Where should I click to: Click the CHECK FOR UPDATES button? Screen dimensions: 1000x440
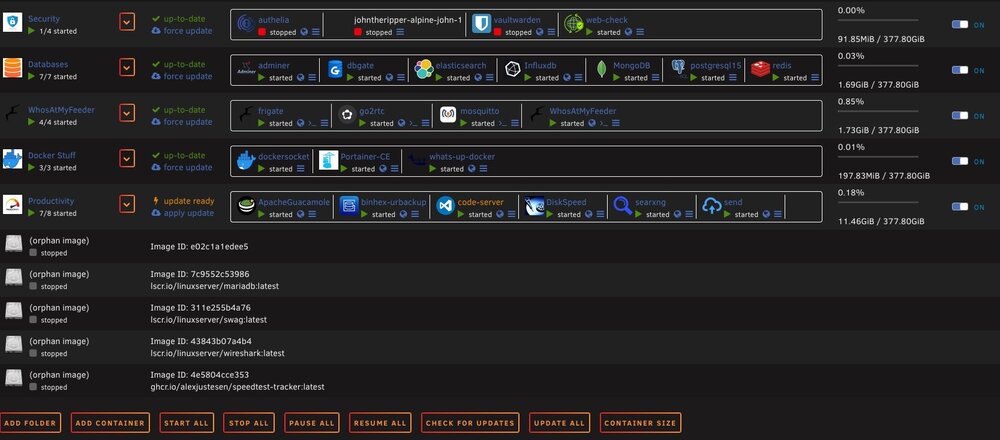(470, 423)
